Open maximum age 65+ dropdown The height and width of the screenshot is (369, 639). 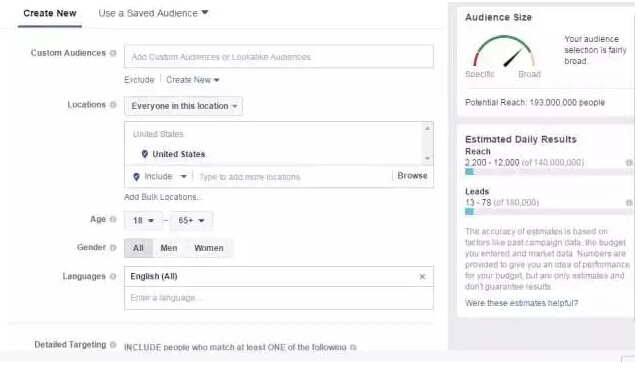click(x=191, y=221)
